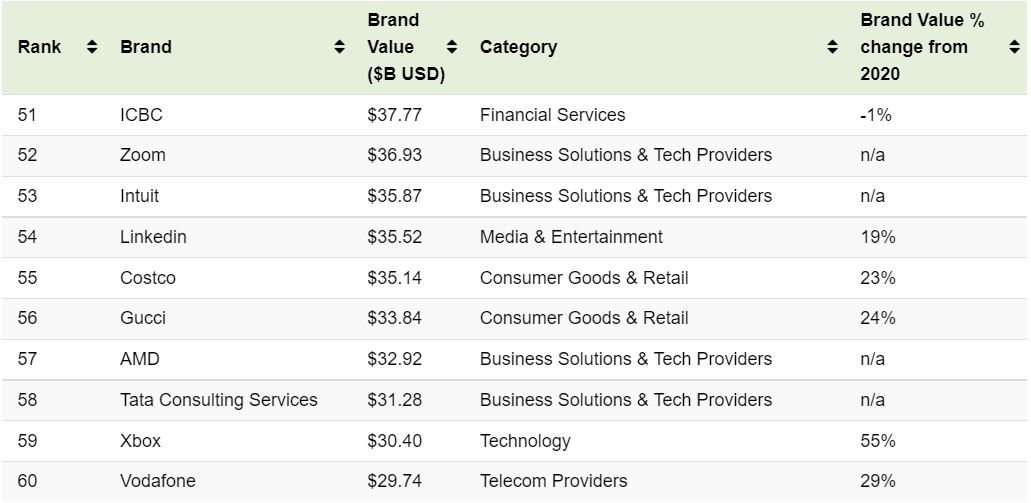Select Tata Consulting Services row
This screenshot has height=503, width=1031.
click(219, 400)
